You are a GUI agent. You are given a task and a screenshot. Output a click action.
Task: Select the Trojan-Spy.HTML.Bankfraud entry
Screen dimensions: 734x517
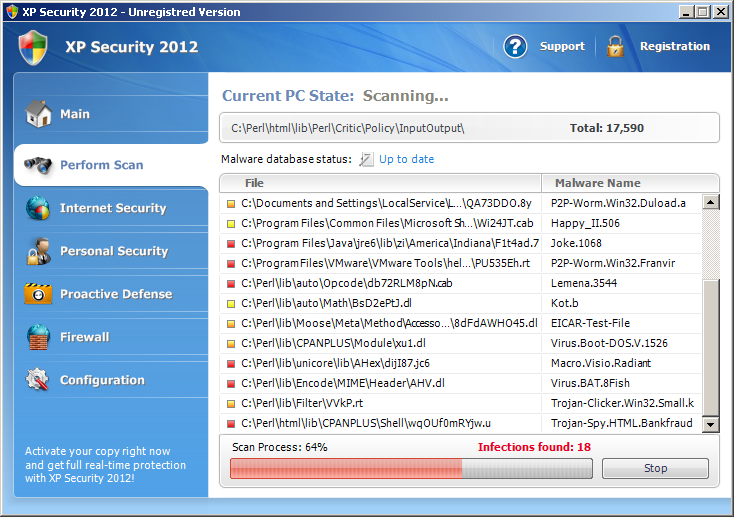tap(621, 423)
